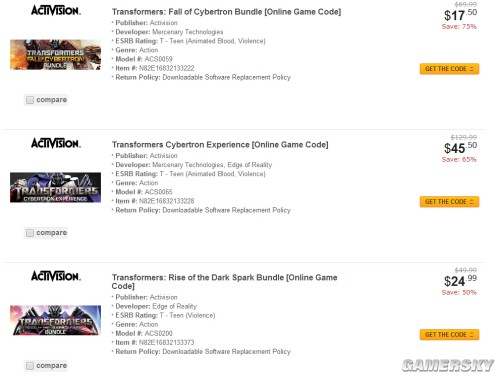Click Activision logo above Rise of Dark Spark
This screenshot has height=377, width=500.
coord(56,276)
